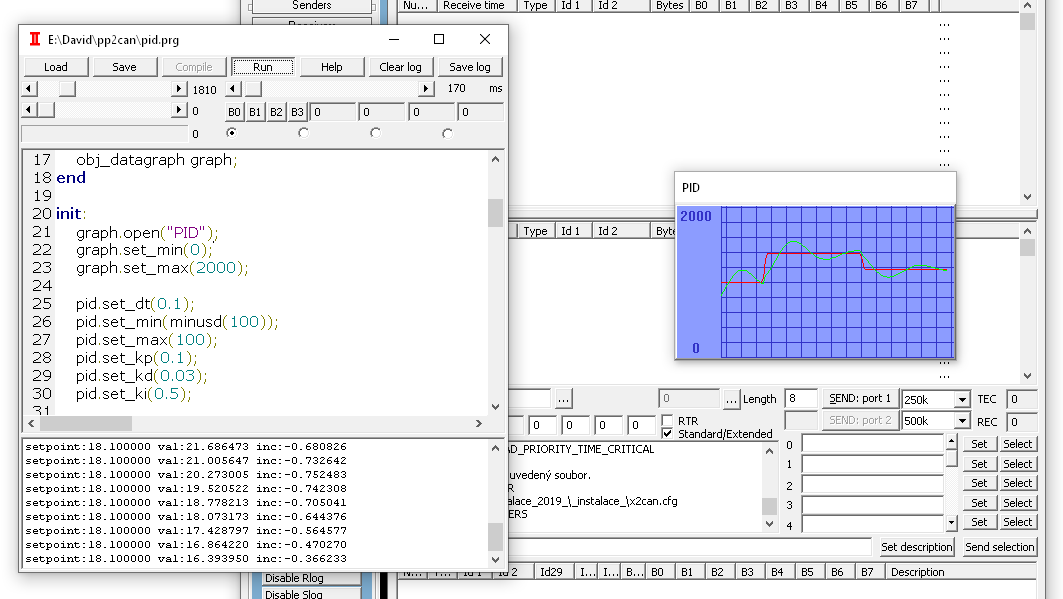This screenshot has height=599, width=1063.
Task: Save the log to file
Action: [470, 67]
